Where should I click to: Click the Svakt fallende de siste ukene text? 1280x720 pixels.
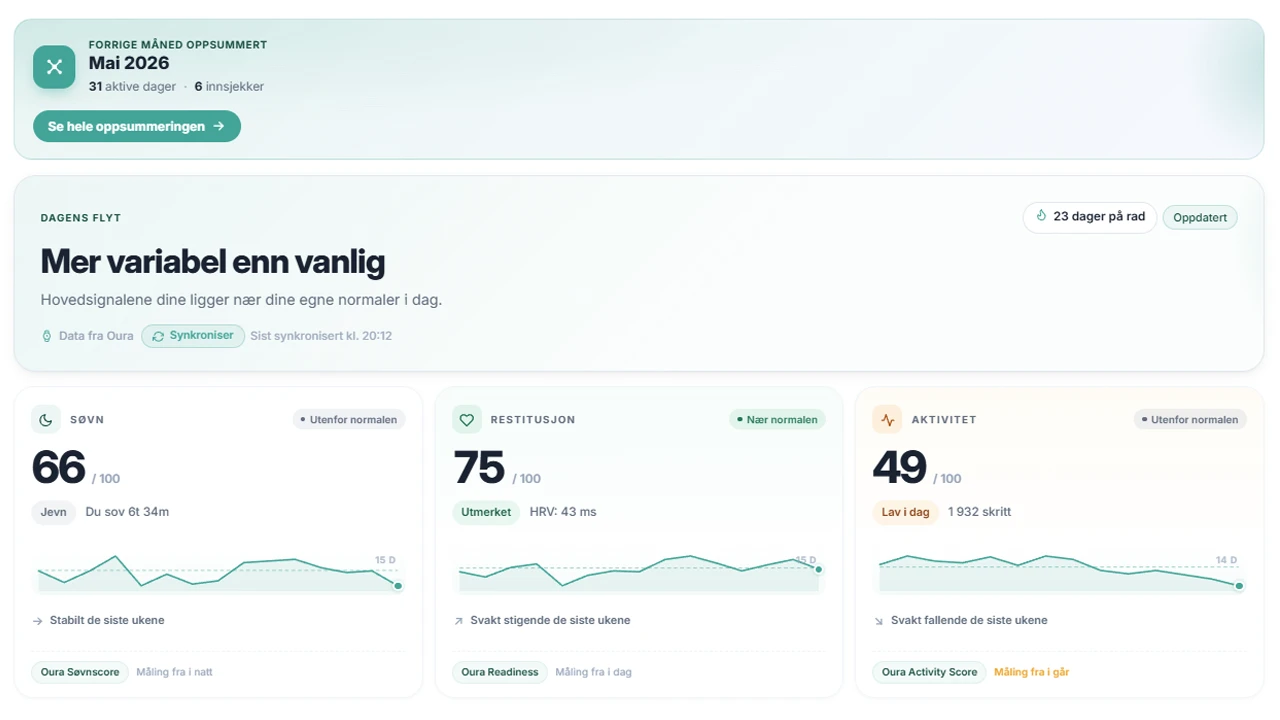pos(969,621)
